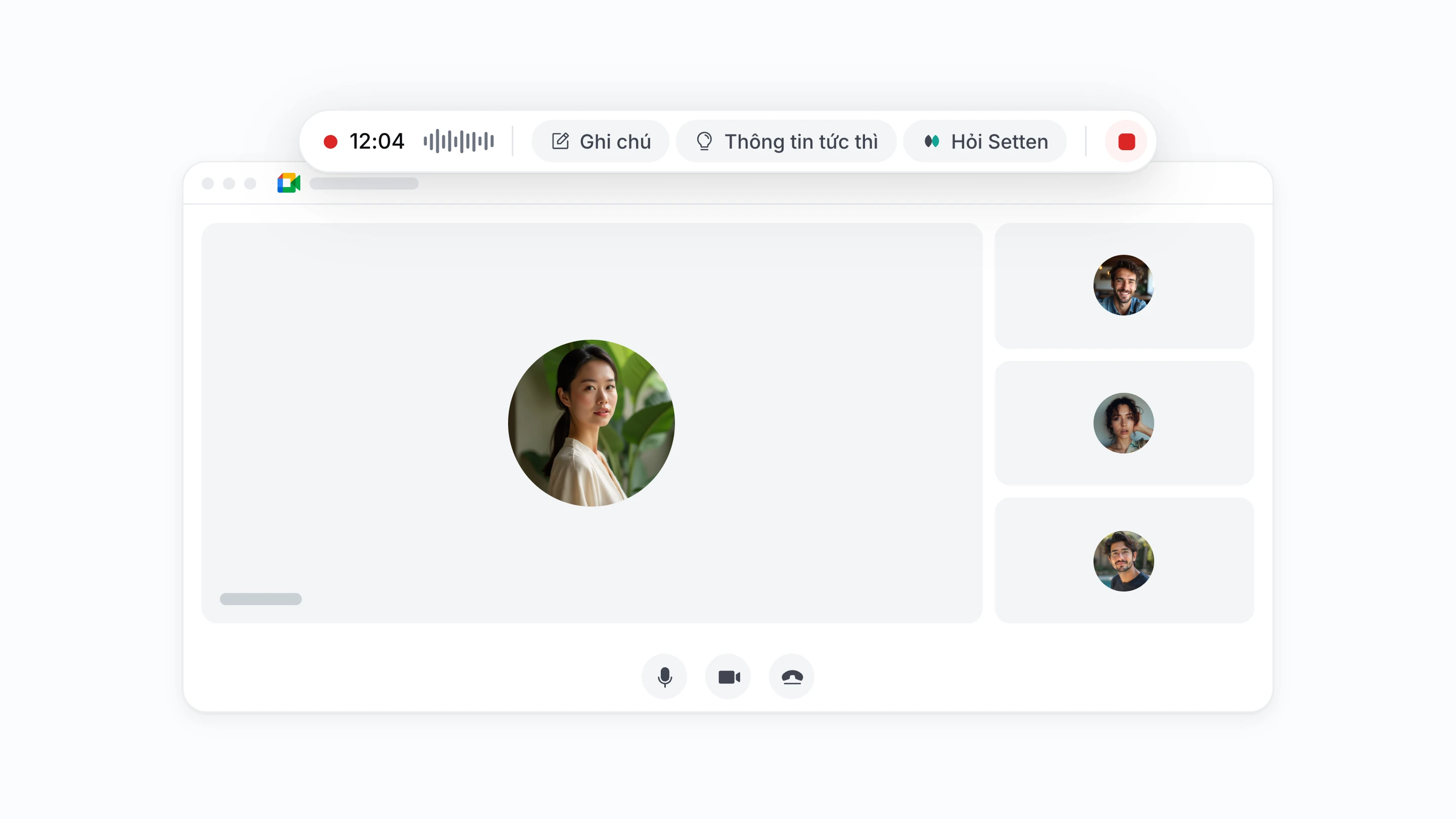Click the Hỏi Setten button
Screen dimensions: 1456x819
(985, 142)
